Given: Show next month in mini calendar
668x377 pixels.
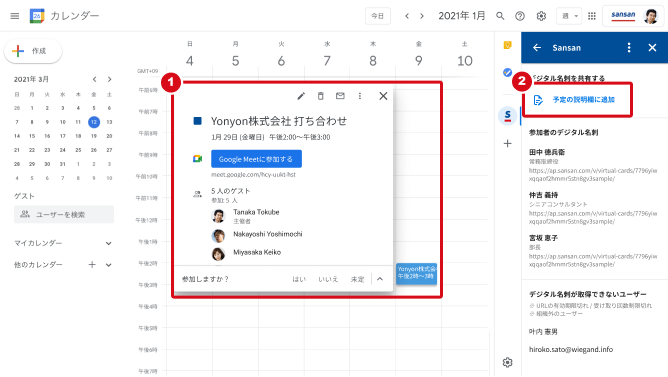Looking at the screenshot, I should click(109, 79).
